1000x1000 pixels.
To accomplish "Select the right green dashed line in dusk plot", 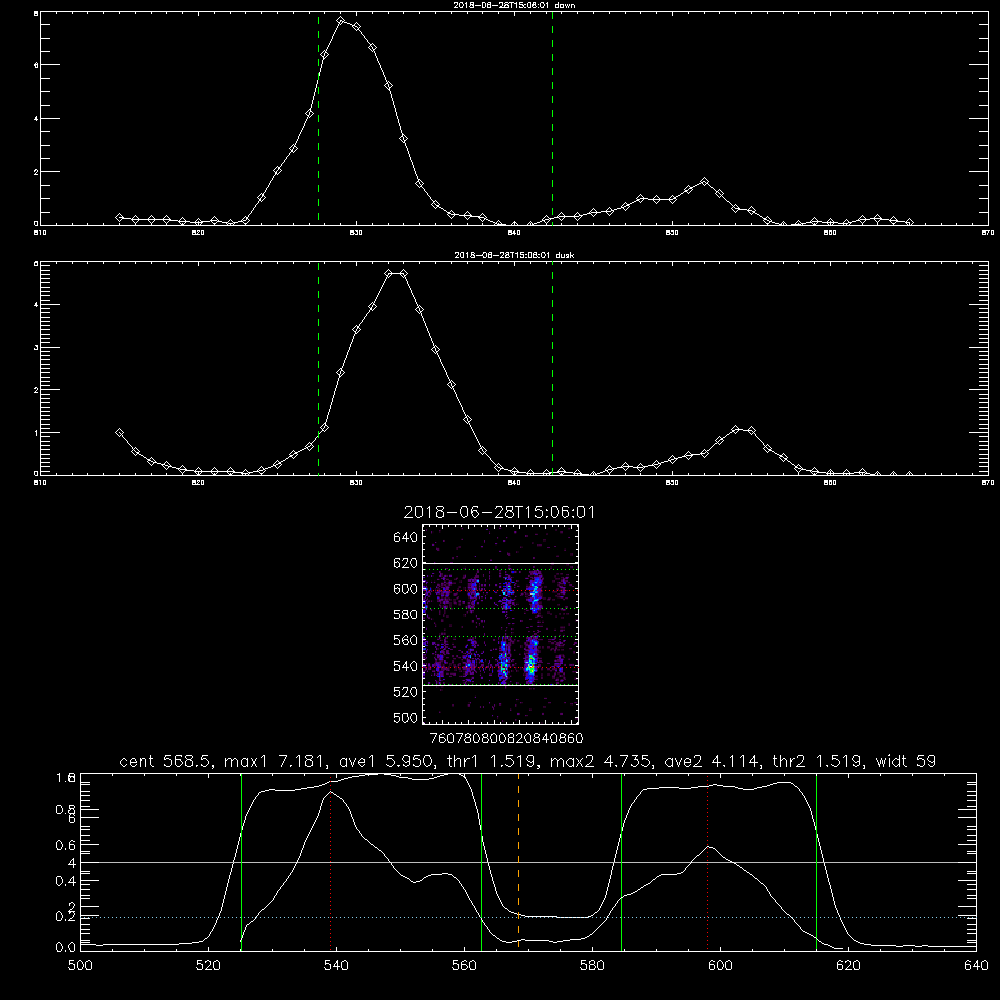I will (552, 369).
